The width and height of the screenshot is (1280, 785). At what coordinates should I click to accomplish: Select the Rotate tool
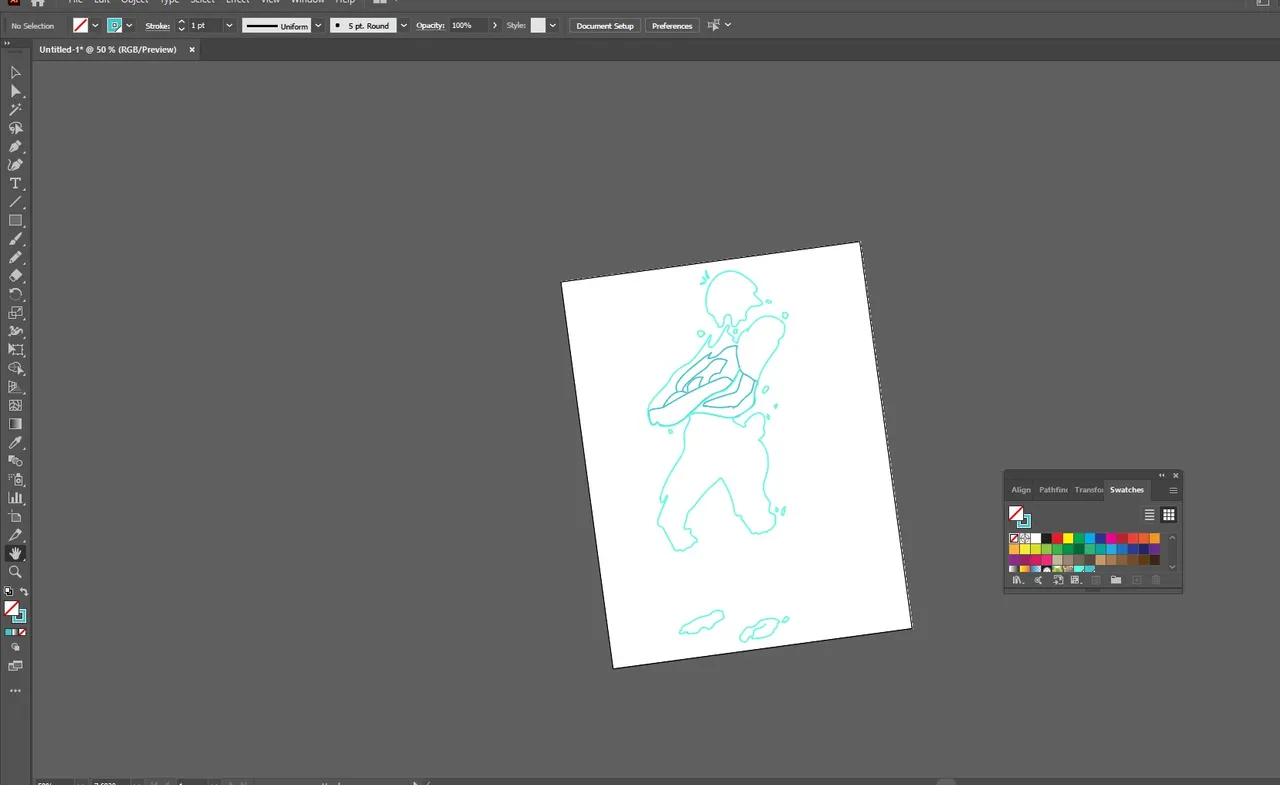click(15, 294)
